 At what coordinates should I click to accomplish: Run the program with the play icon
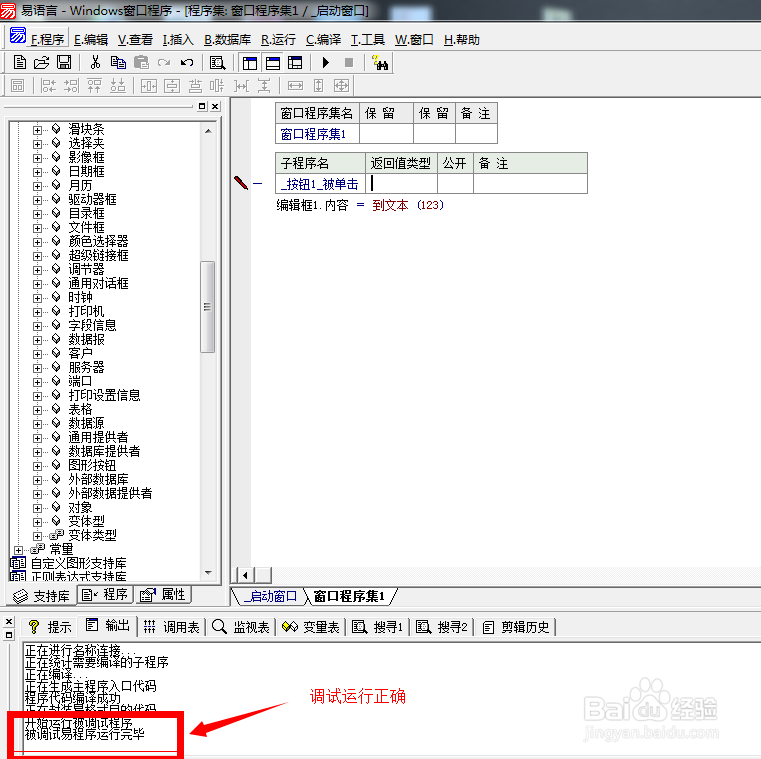(x=326, y=63)
